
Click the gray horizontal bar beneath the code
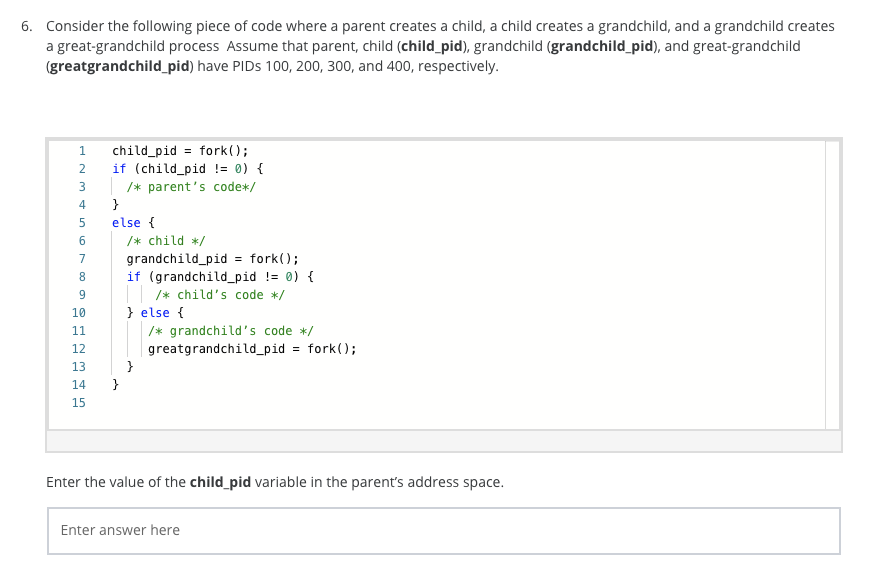pyautogui.click(x=443, y=441)
